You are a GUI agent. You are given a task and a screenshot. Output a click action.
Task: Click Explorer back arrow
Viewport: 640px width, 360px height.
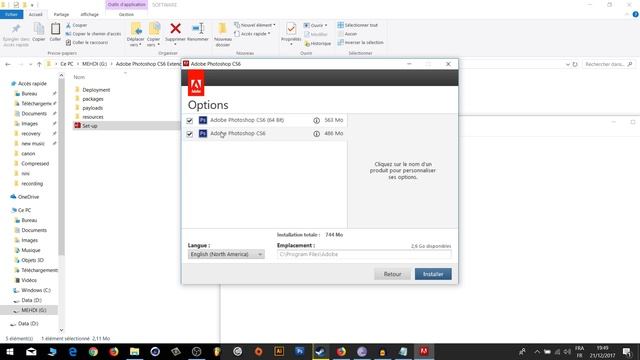pos(8,64)
